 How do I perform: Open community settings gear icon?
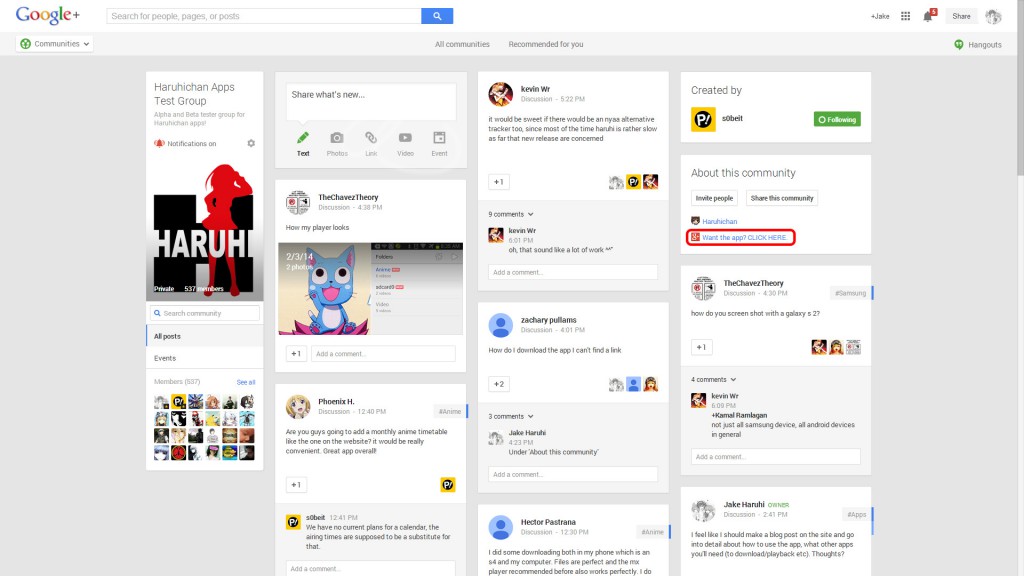click(251, 143)
